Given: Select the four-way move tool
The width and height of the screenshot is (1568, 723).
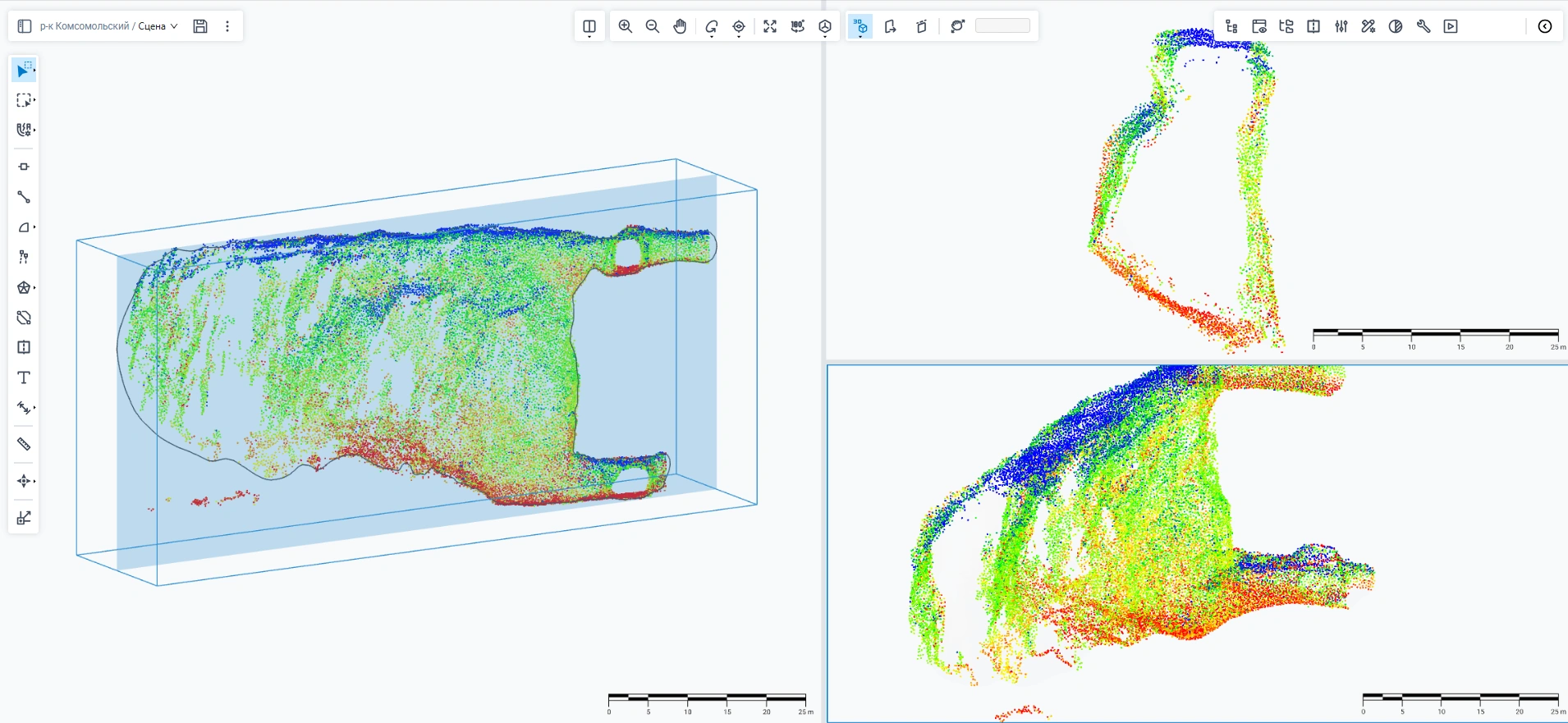Looking at the screenshot, I should 25,481.
